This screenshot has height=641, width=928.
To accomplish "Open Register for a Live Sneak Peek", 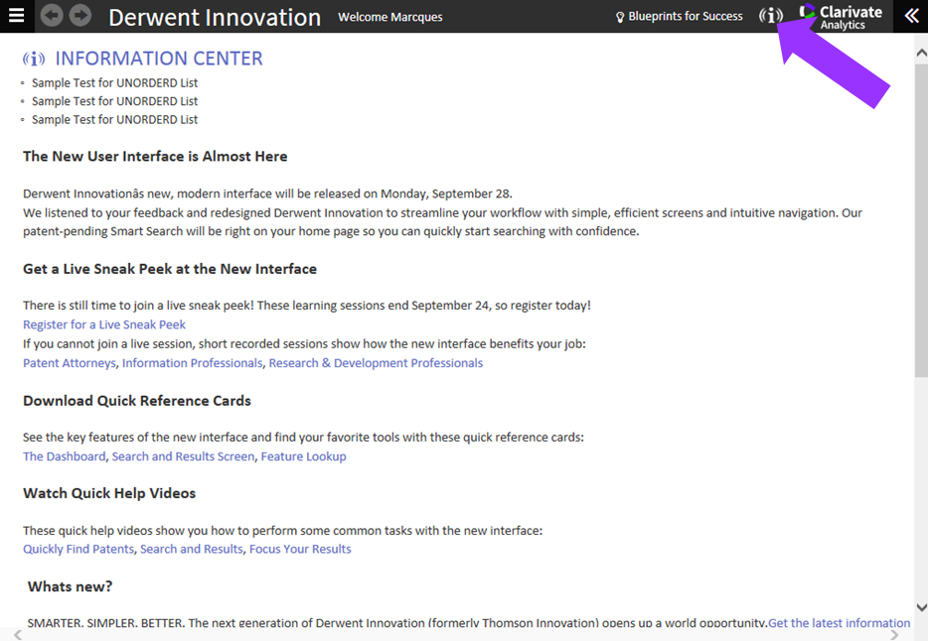I will pos(104,324).
